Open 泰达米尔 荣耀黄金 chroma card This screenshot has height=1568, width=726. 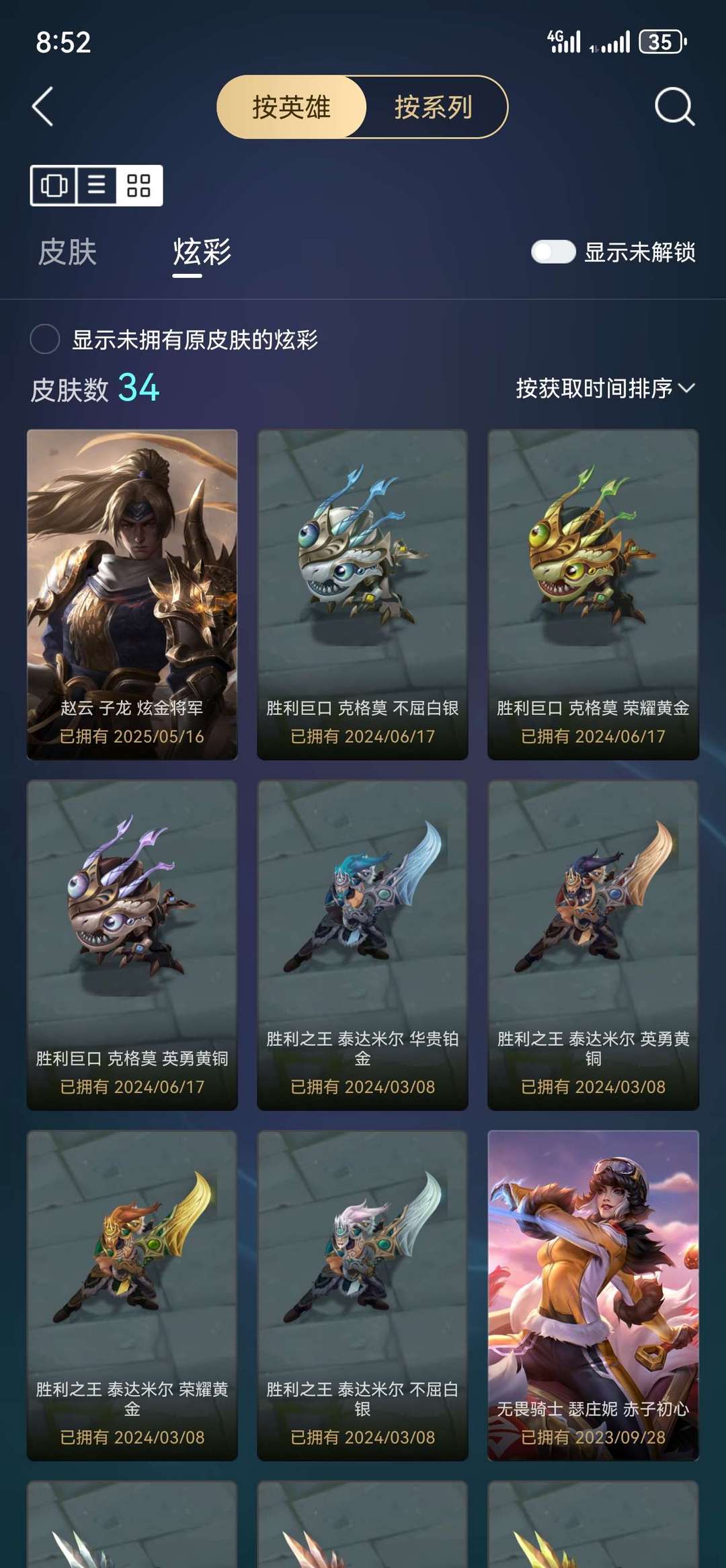point(132,1296)
